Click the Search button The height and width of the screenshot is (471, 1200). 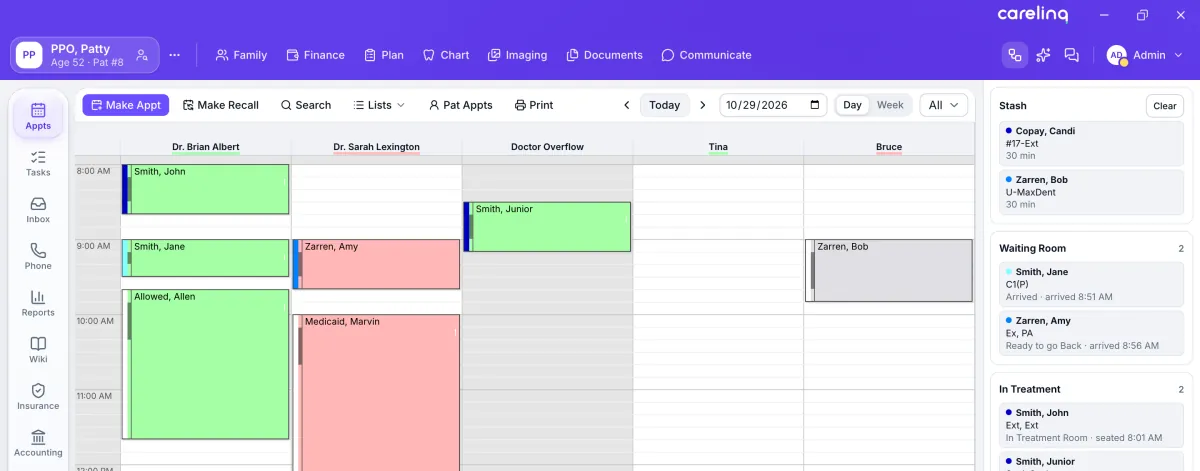[306, 105]
